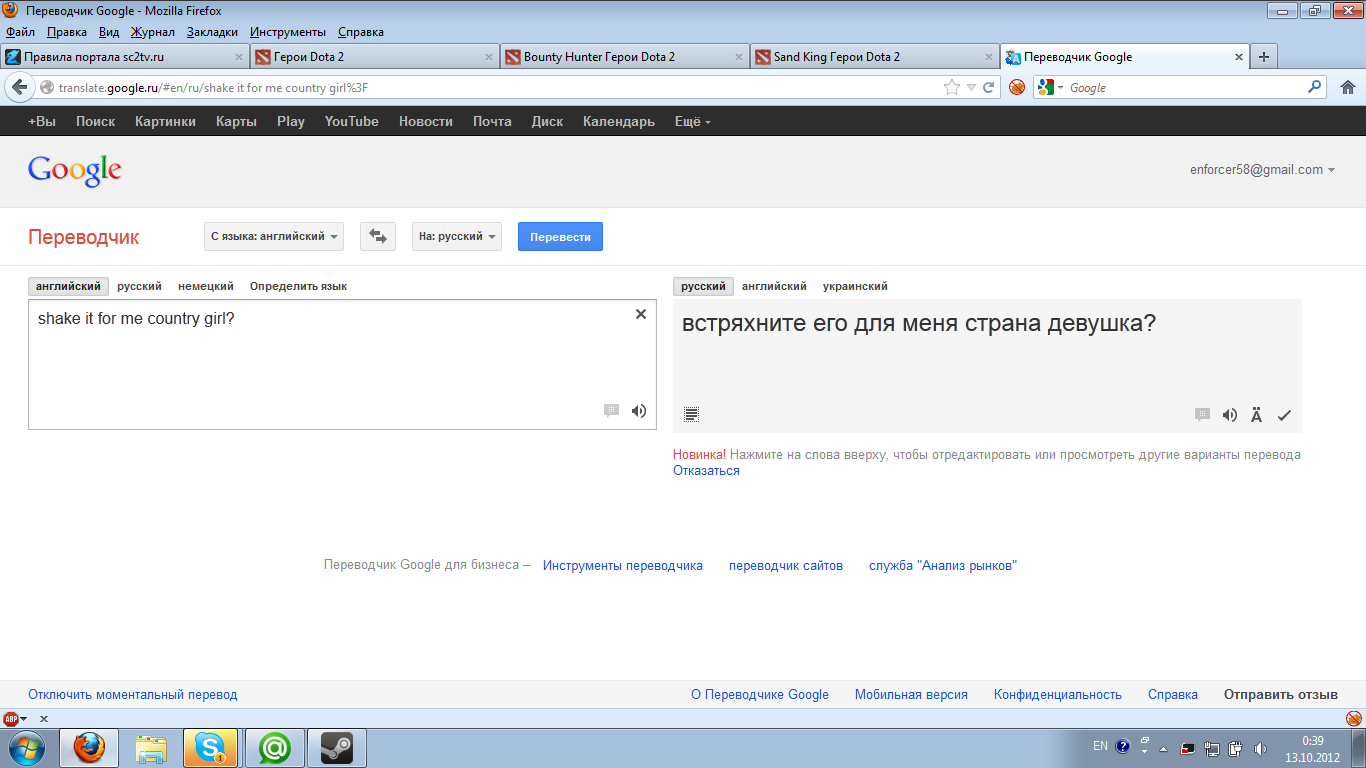Click translation comment bubble icon
1366x768 pixels.
(x=1202, y=415)
